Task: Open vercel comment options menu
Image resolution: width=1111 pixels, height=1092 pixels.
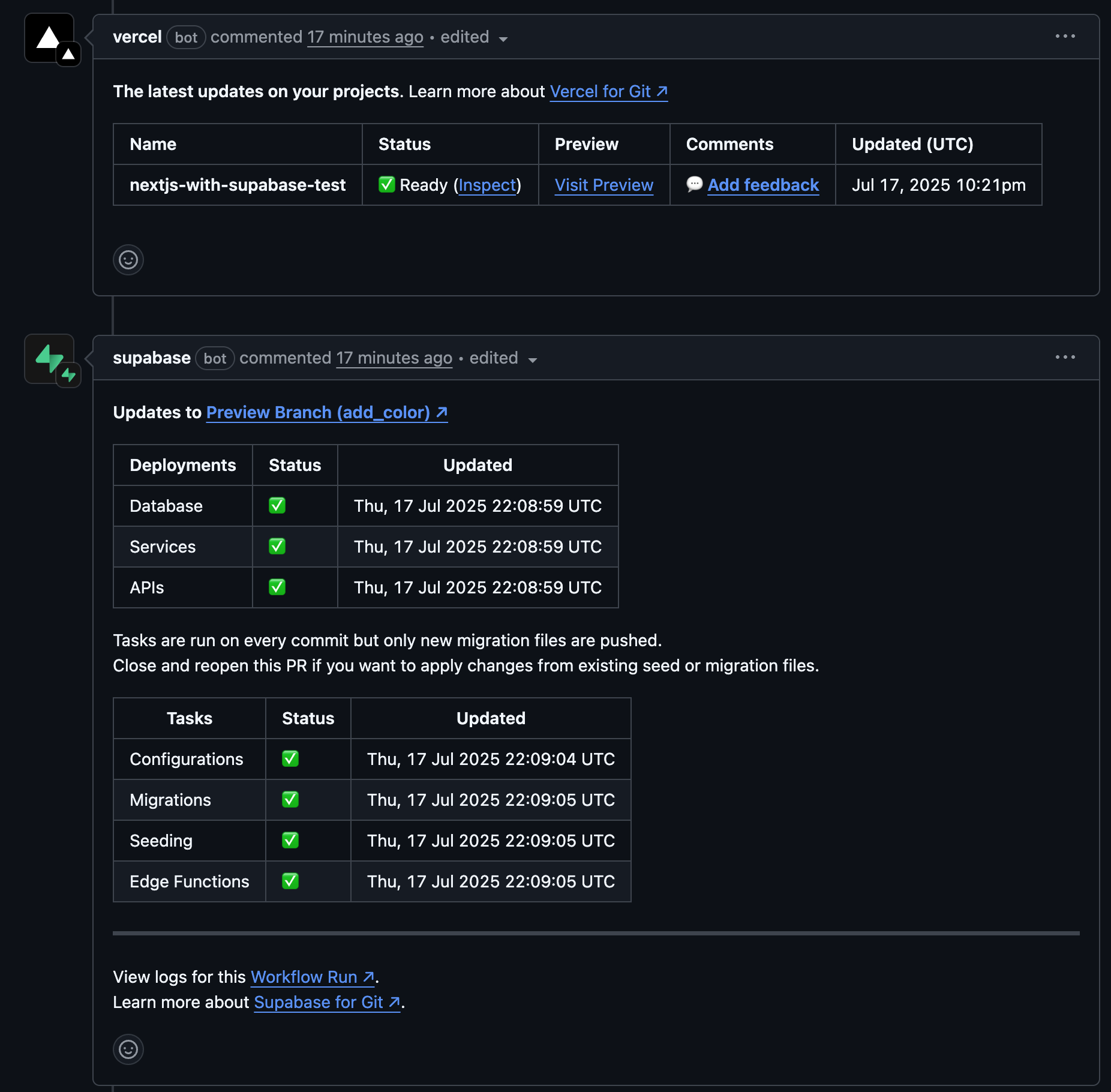Action: 1065,37
